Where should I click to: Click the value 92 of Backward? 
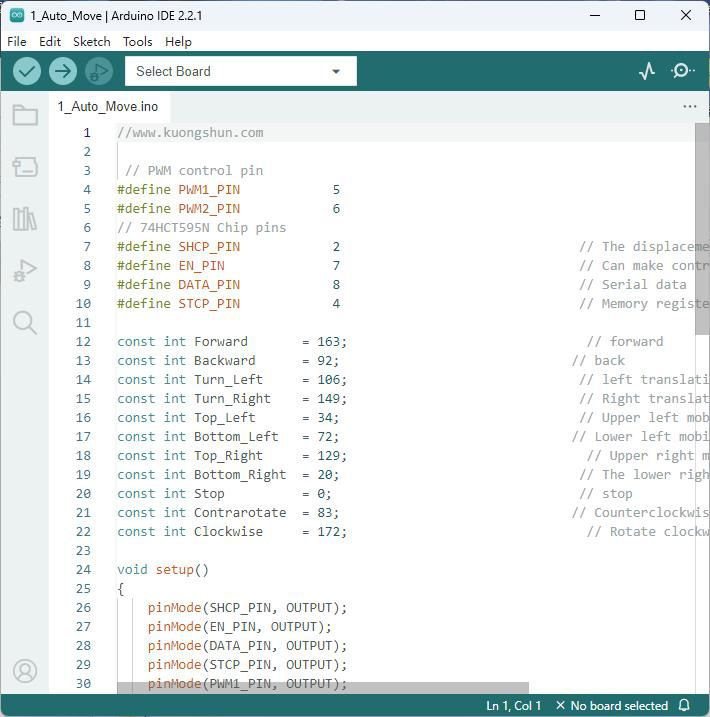(325, 361)
